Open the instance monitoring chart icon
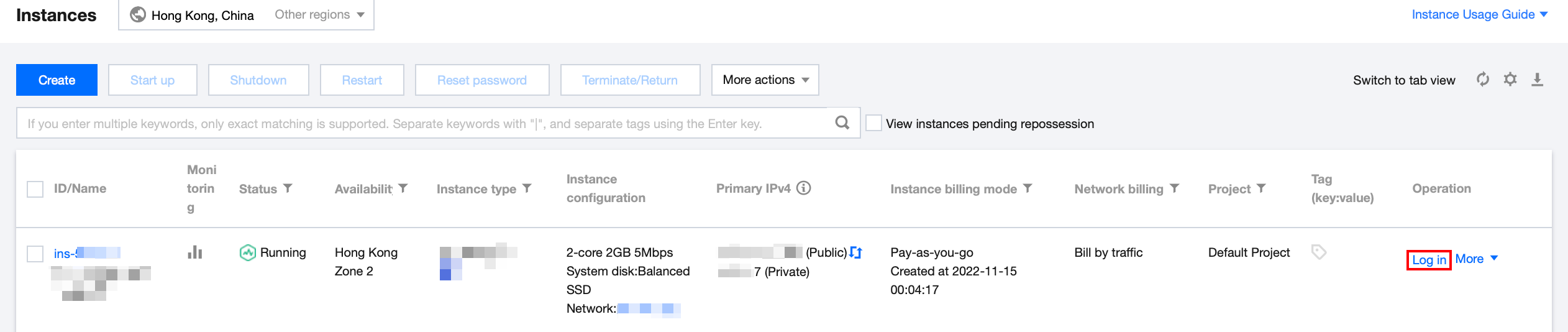Screen dimensions: 1568x332 coord(195,252)
